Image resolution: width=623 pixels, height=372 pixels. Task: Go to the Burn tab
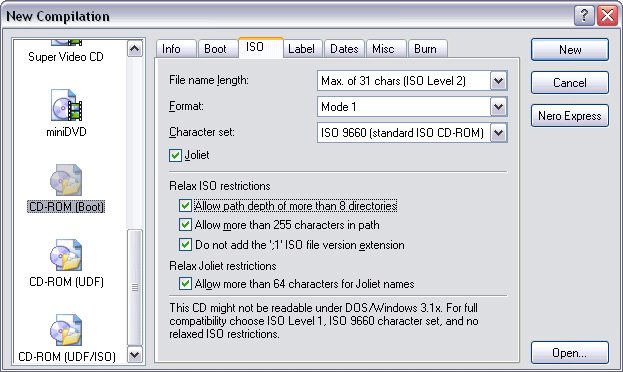428,49
